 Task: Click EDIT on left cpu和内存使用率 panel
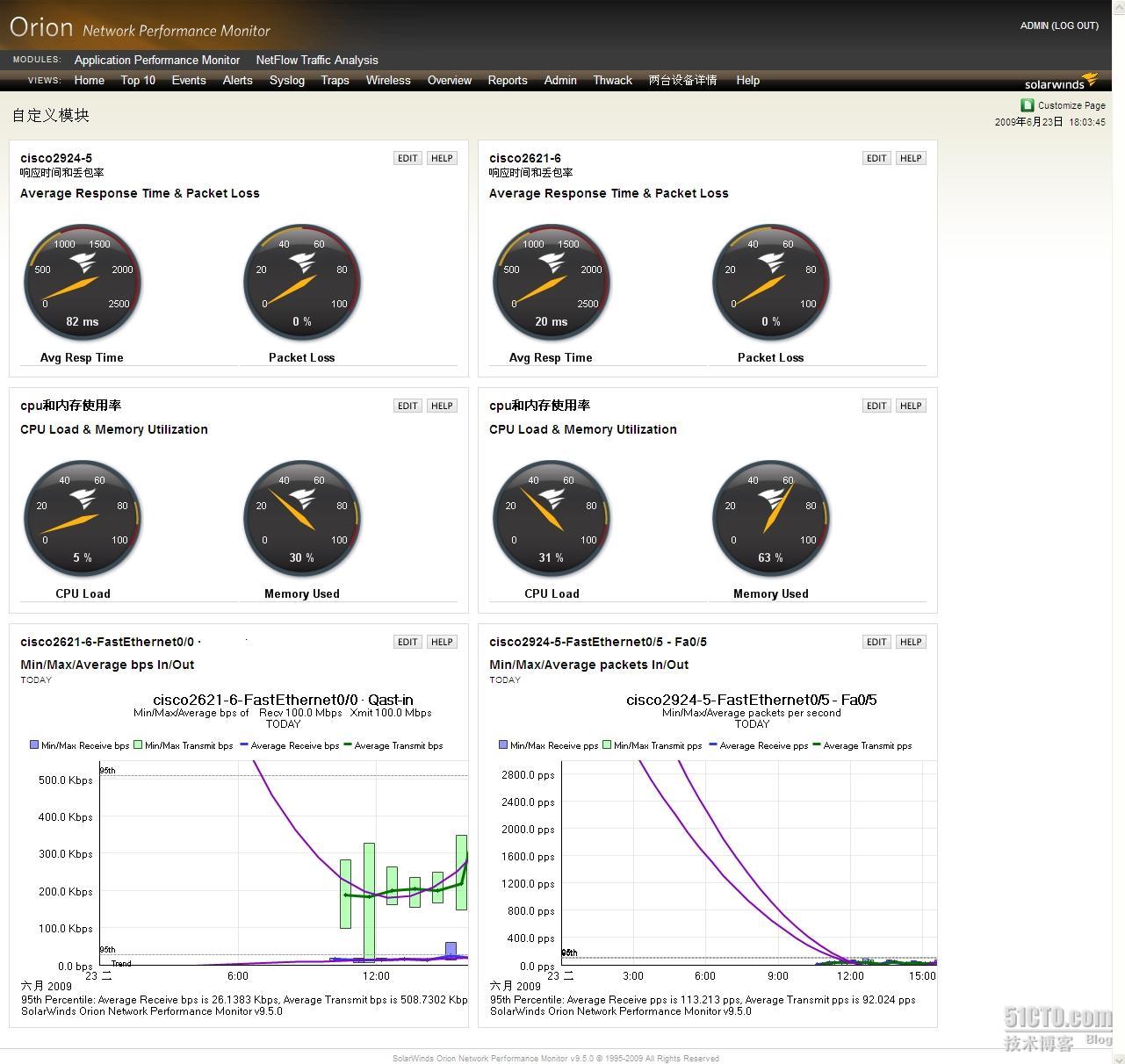coord(407,406)
